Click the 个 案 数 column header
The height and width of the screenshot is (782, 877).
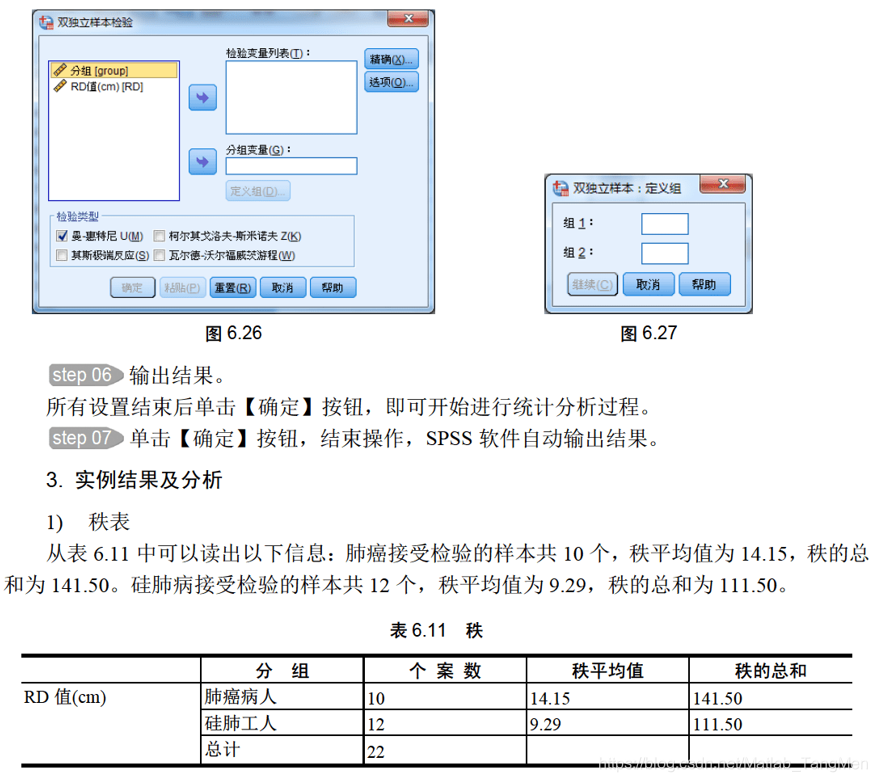point(445,671)
